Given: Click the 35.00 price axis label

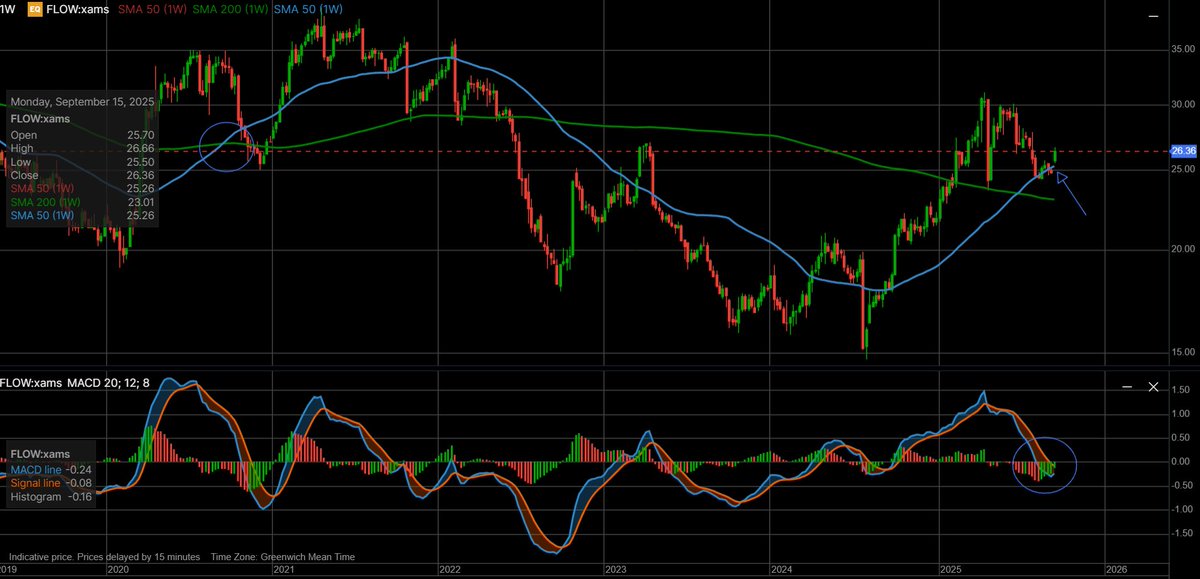Looking at the screenshot, I should coord(1183,49).
